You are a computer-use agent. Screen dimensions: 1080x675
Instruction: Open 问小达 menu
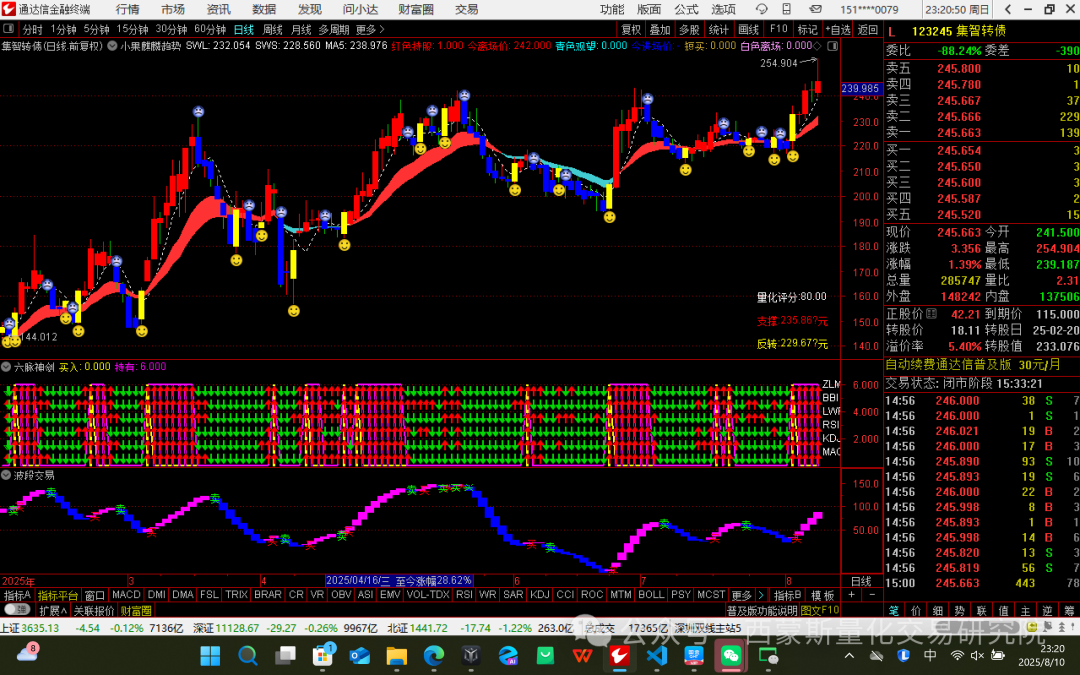[x=360, y=9]
